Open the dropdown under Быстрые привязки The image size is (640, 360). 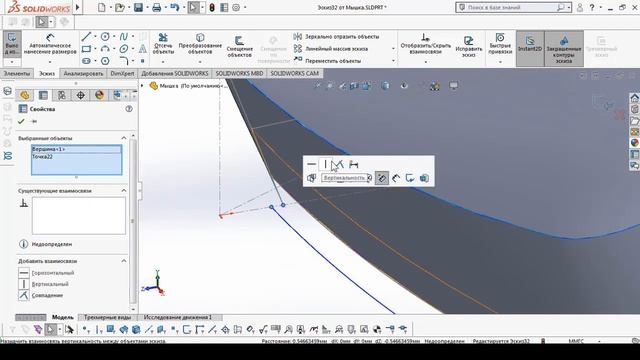[x=500, y=62]
